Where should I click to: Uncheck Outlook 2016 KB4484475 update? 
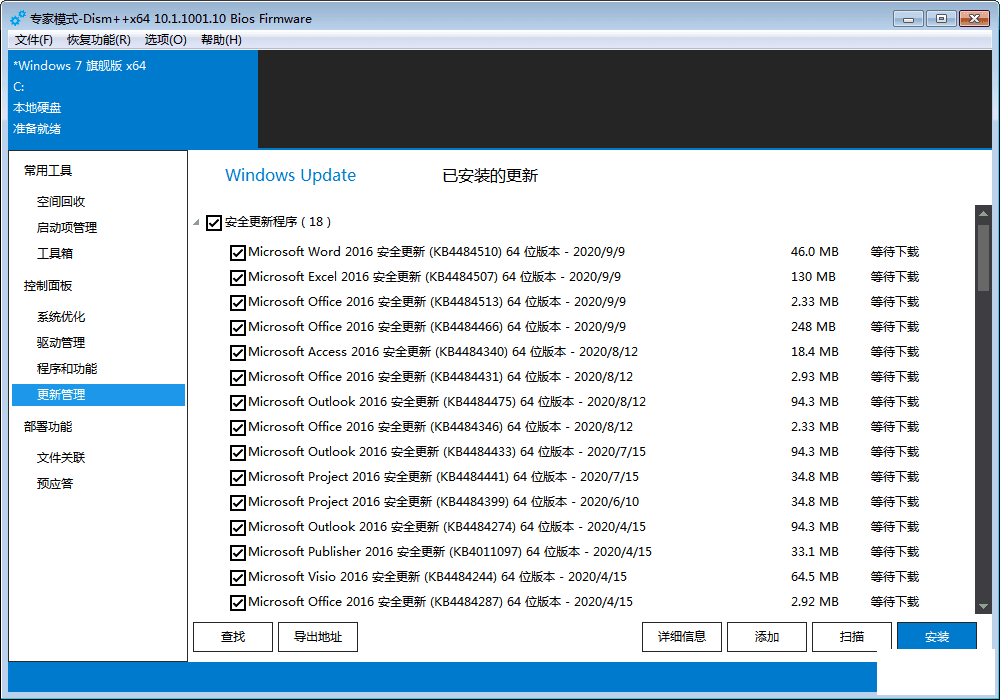click(238, 402)
